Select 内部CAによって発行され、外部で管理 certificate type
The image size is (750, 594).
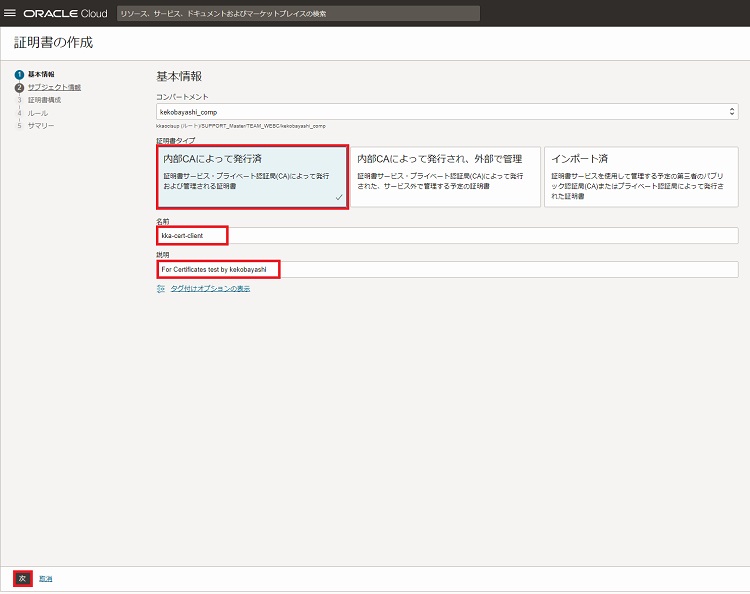point(445,178)
